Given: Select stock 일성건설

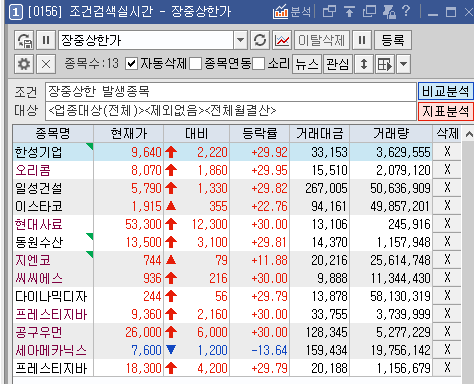Looking at the screenshot, I should click(39, 188).
